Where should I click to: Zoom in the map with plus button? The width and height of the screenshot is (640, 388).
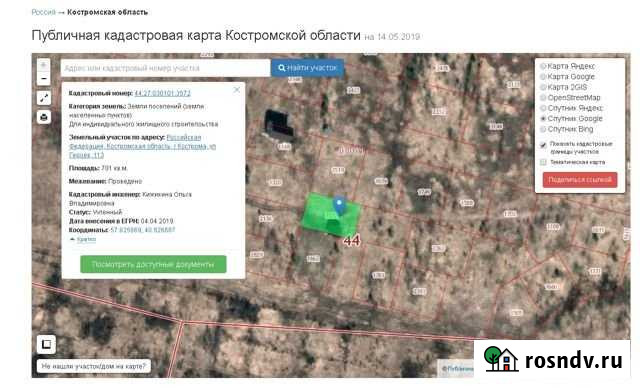point(44,65)
